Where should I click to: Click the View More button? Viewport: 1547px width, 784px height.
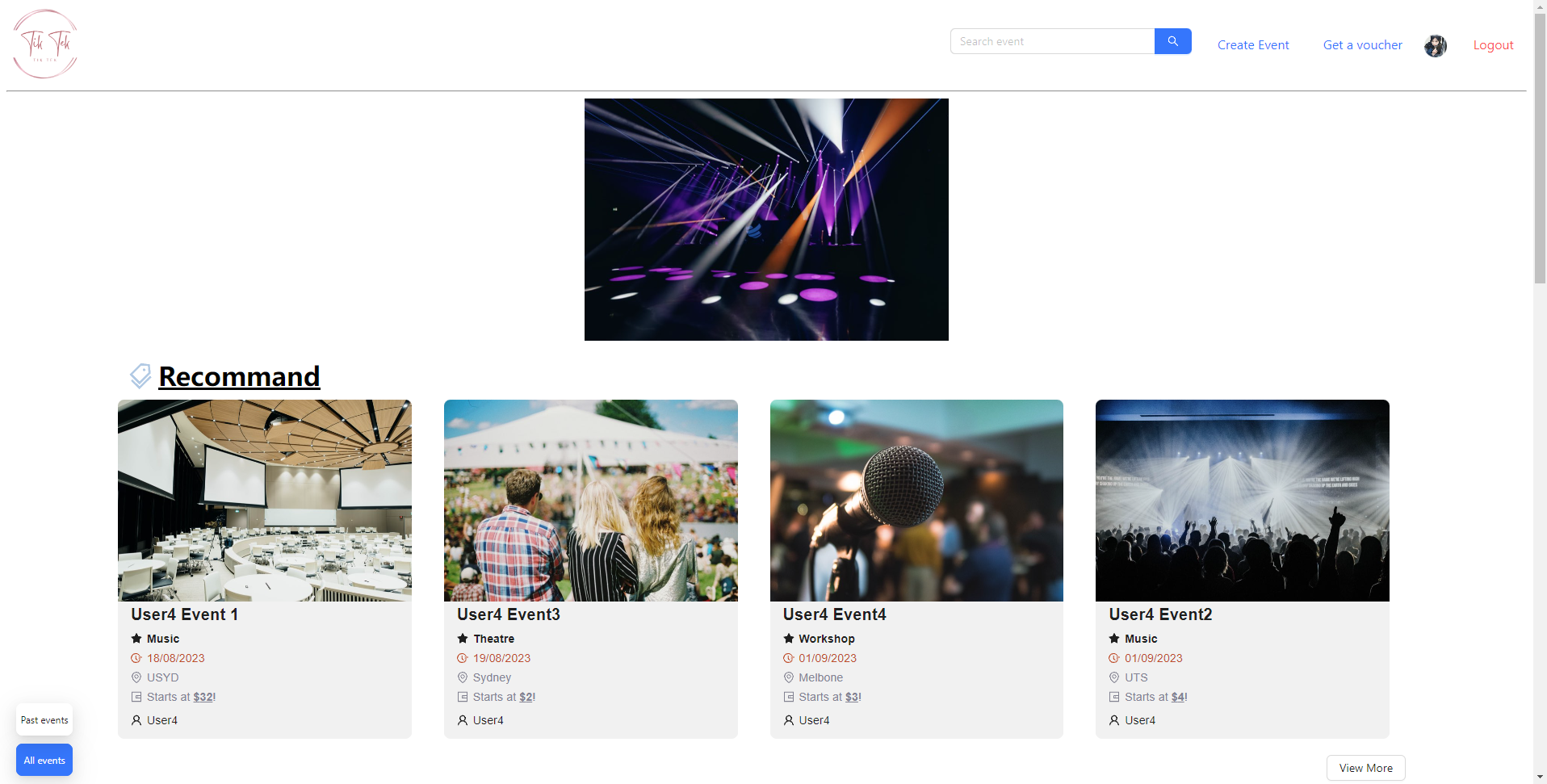pos(1365,767)
